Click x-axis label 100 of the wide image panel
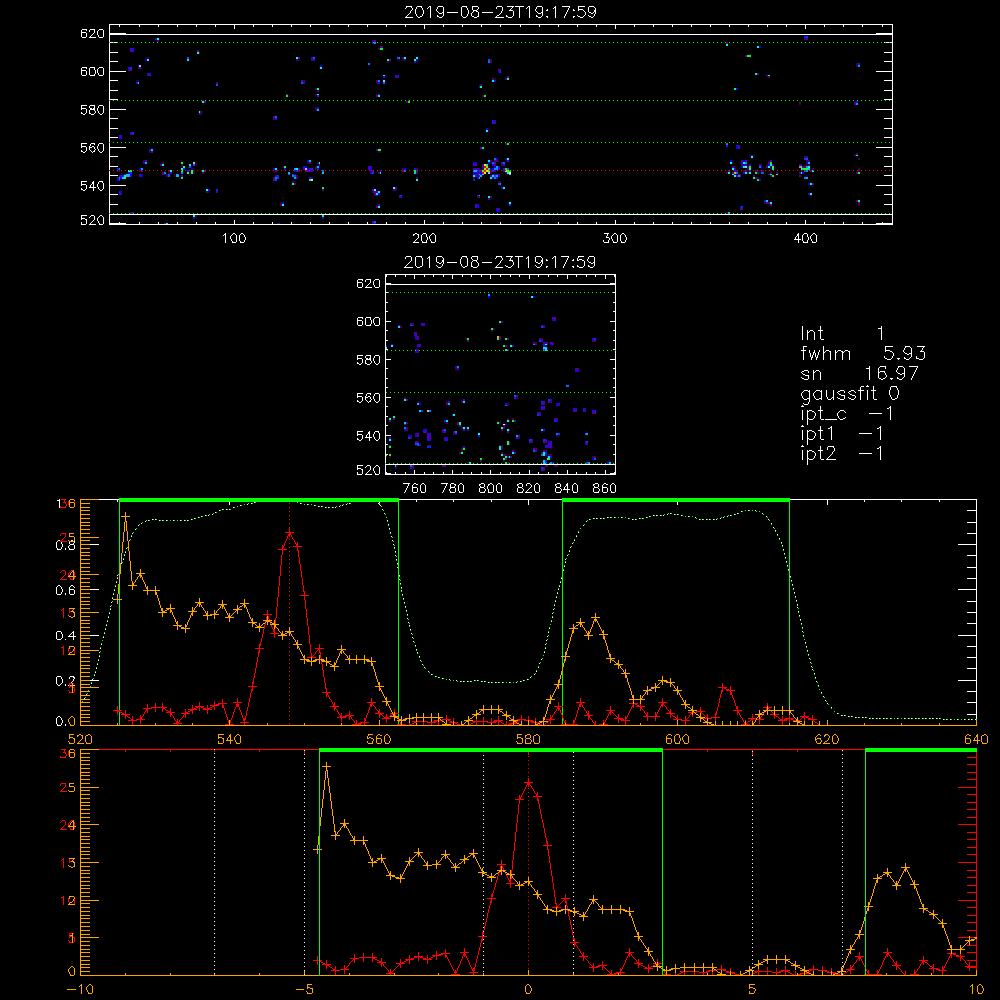Viewport: 1000px width, 1000px height. click(233, 238)
